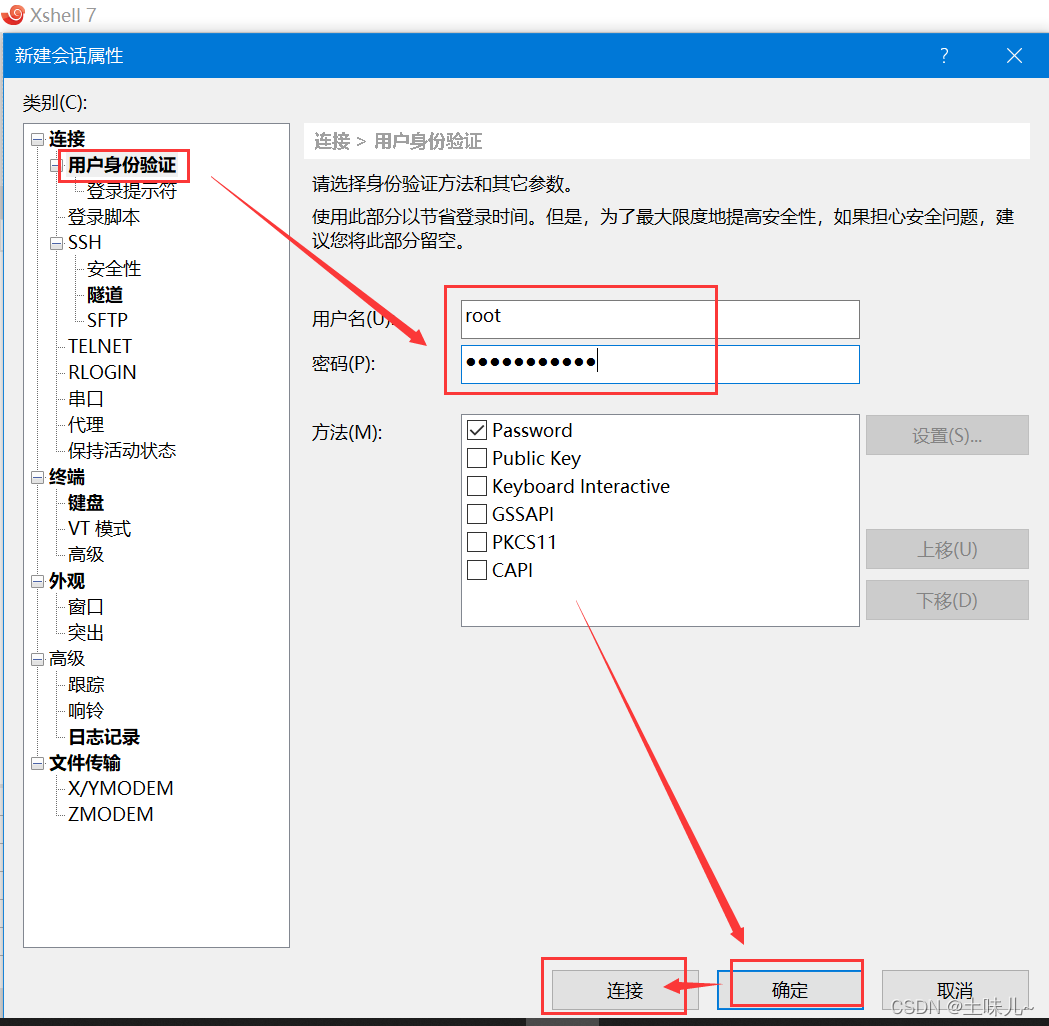The image size is (1049, 1026).
Task: Open X/YMODEM settings
Action: click(x=120, y=789)
